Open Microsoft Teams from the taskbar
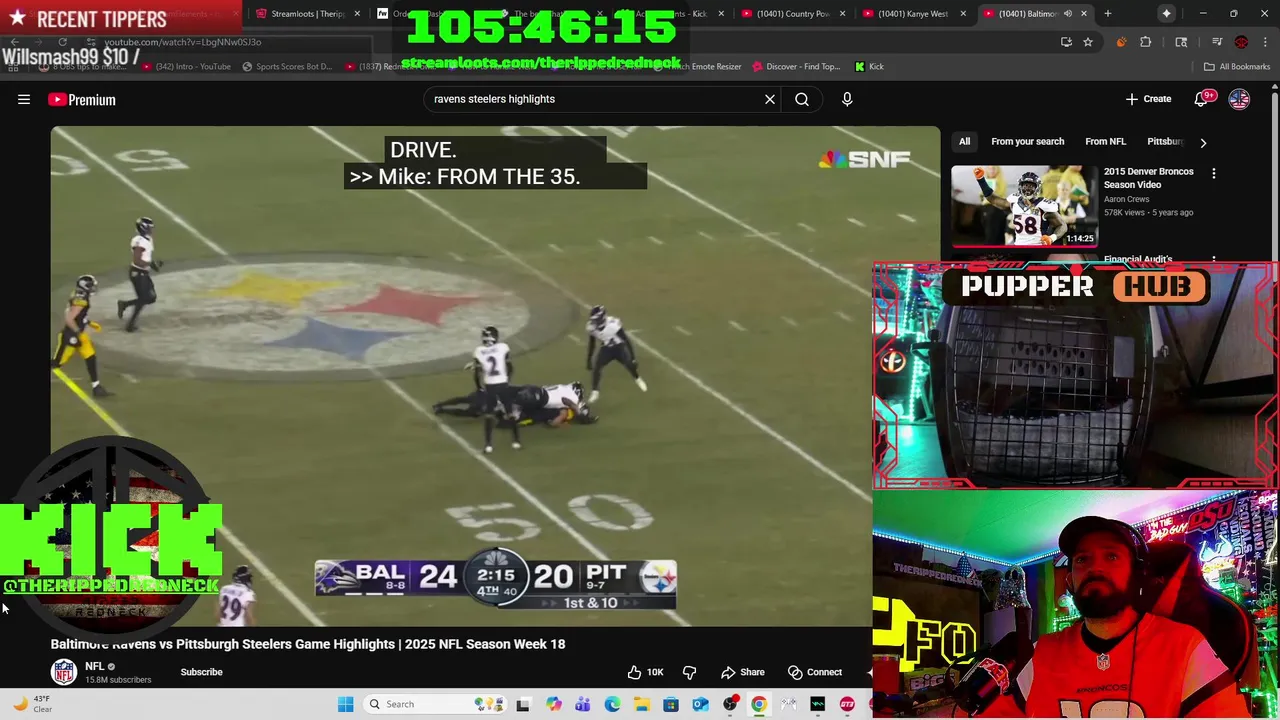The image size is (1280, 720). tap(582, 704)
